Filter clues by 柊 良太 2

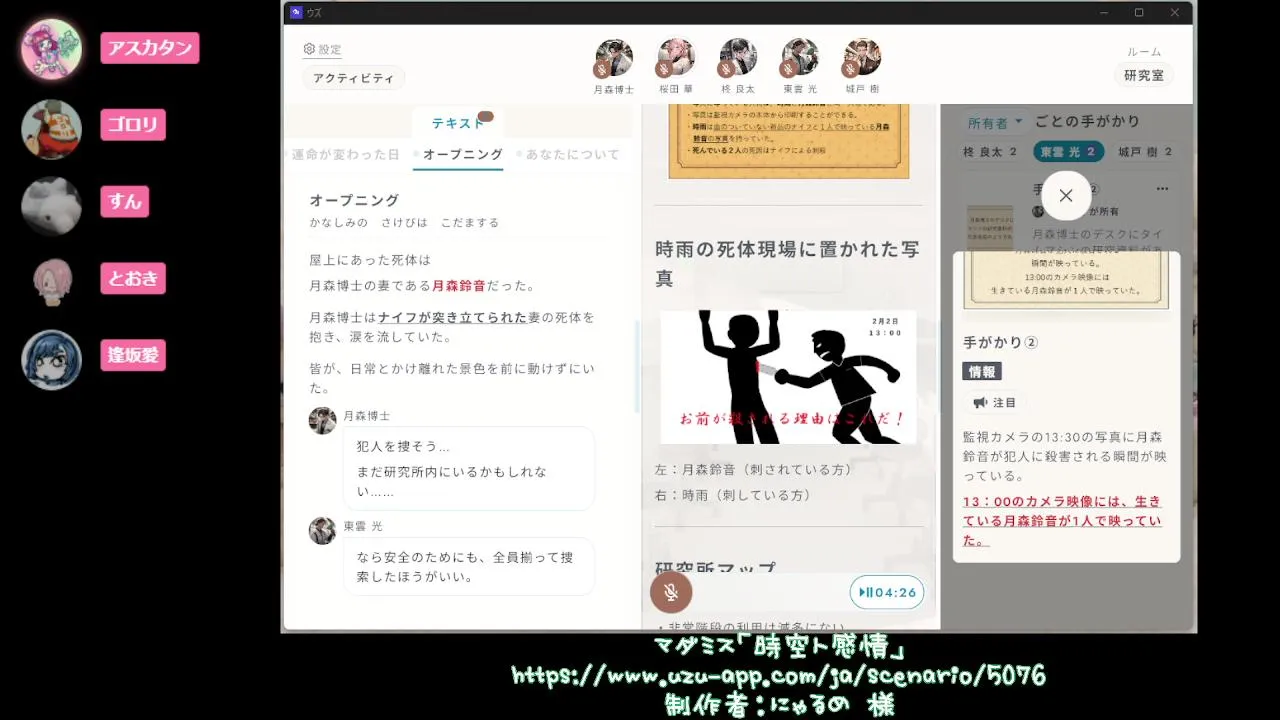pyautogui.click(x=990, y=152)
